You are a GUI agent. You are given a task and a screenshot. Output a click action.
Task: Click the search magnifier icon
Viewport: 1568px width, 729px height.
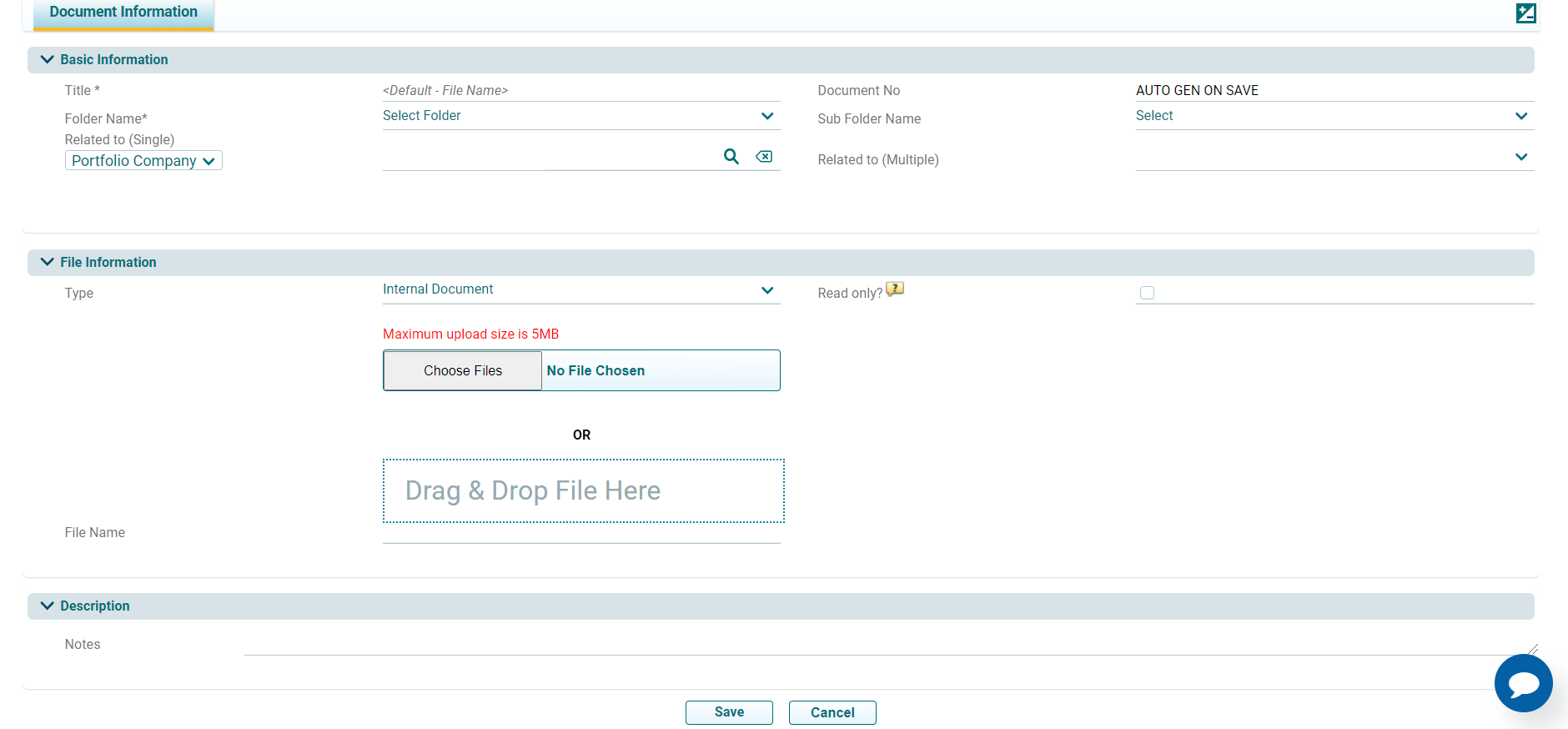coord(731,156)
